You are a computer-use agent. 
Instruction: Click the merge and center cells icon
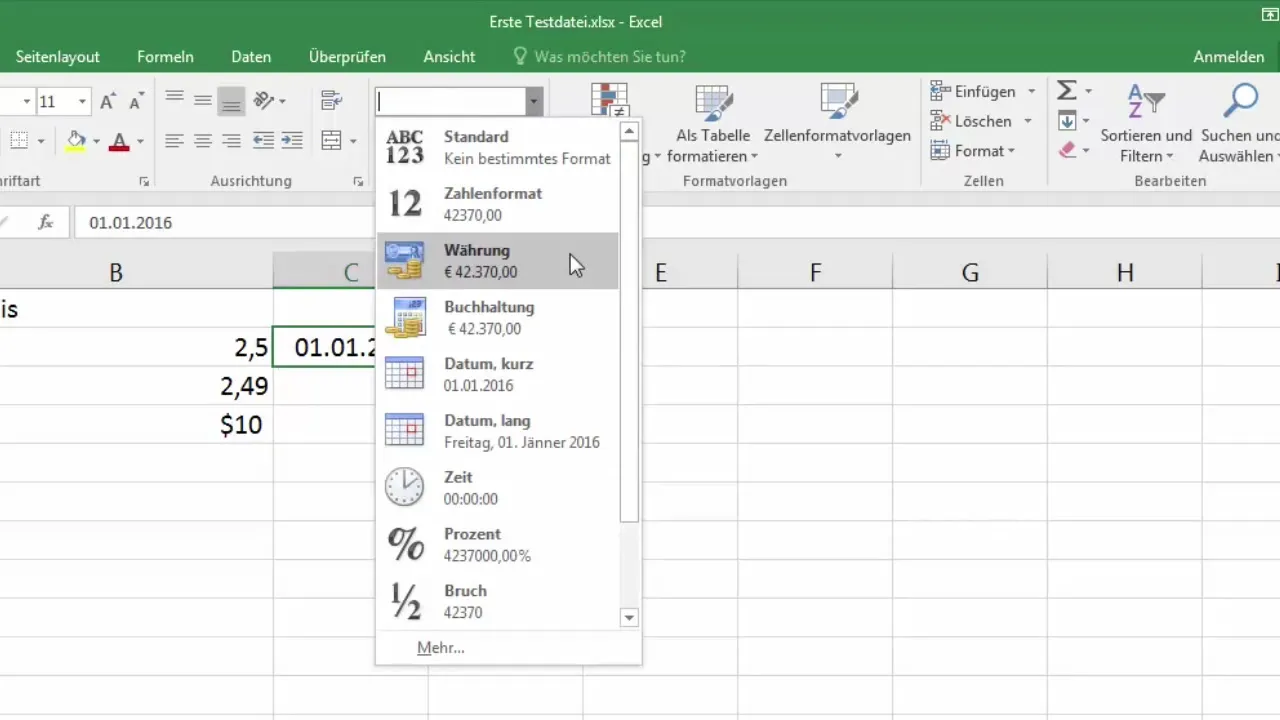(x=331, y=141)
